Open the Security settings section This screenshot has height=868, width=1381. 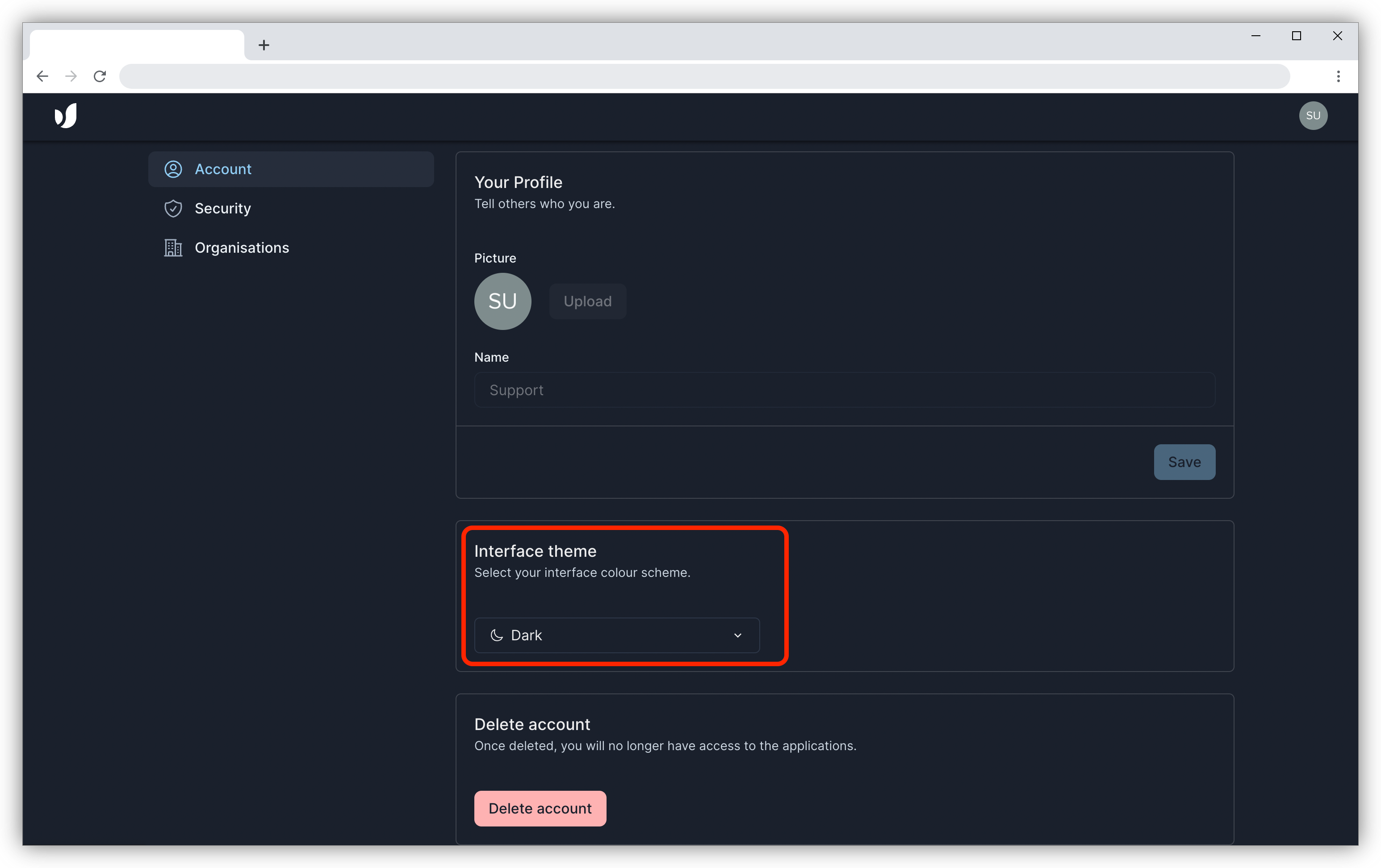(x=291, y=209)
